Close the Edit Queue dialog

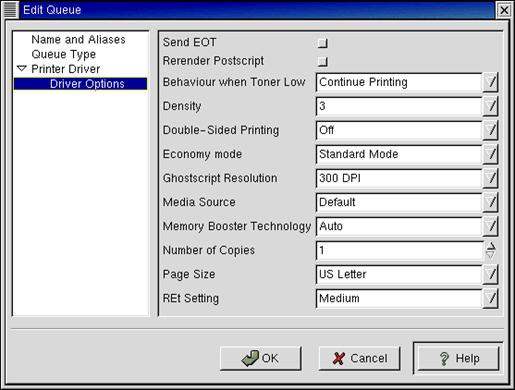pos(504,10)
